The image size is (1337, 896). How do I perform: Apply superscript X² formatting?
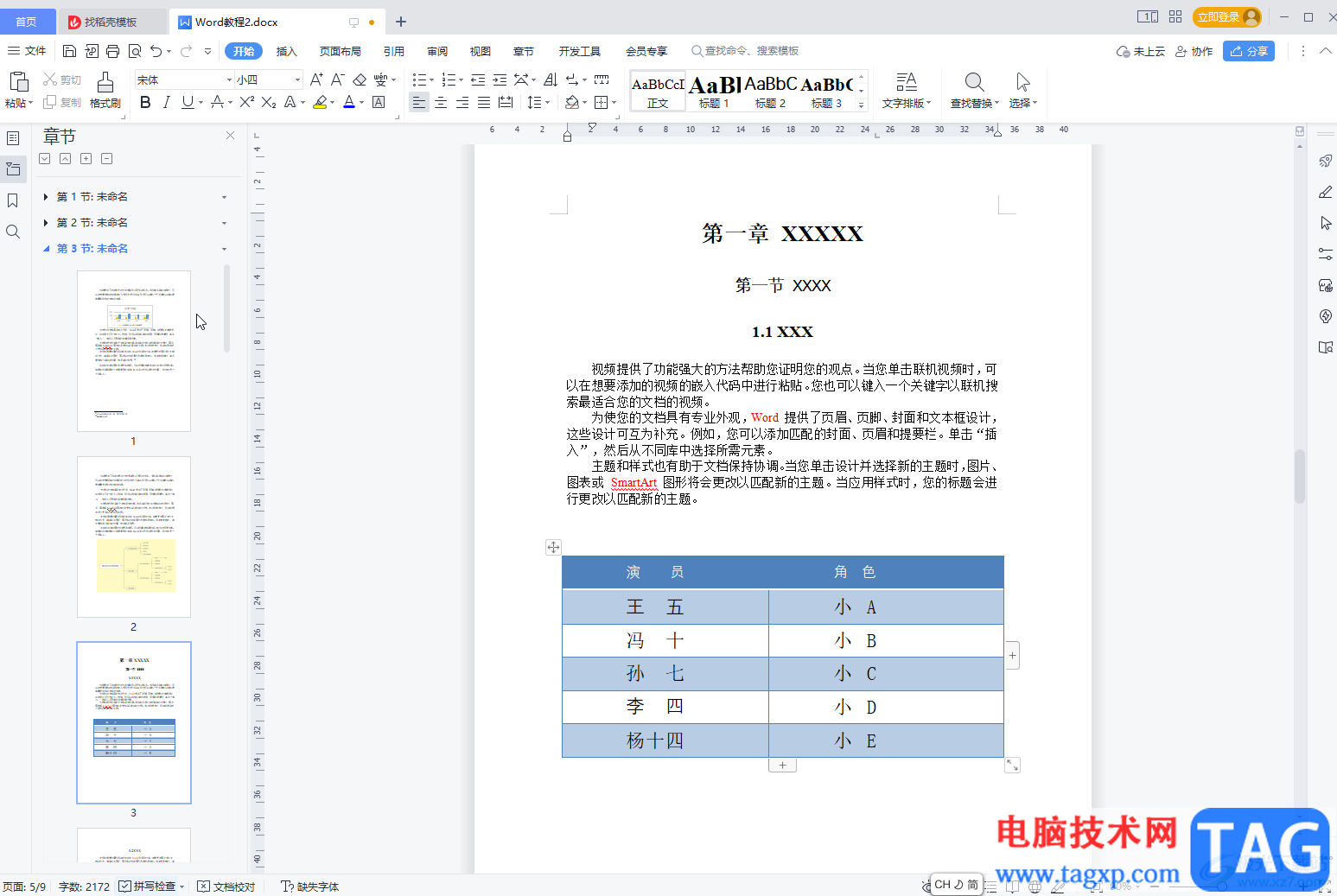click(x=246, y=102)
